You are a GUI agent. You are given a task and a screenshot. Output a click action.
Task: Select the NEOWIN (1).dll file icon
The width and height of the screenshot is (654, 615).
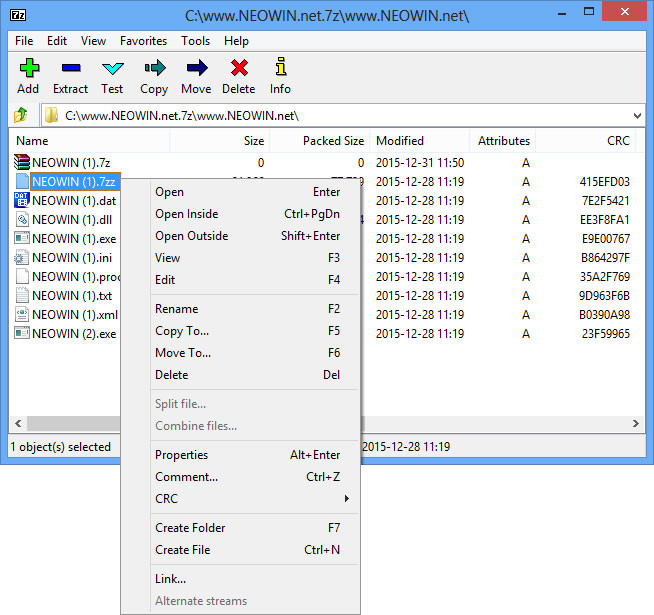[x=22, y=219]
